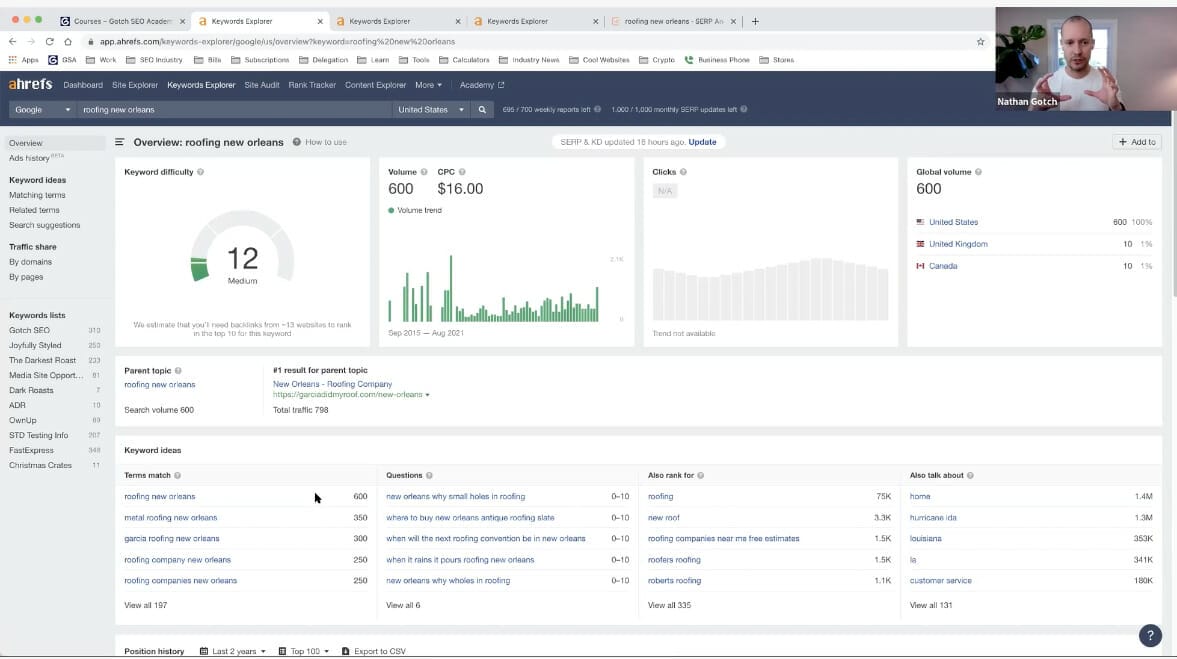The image size is (1177, 659).
Task: Reload the page in browser
Action: coord(49,42)
